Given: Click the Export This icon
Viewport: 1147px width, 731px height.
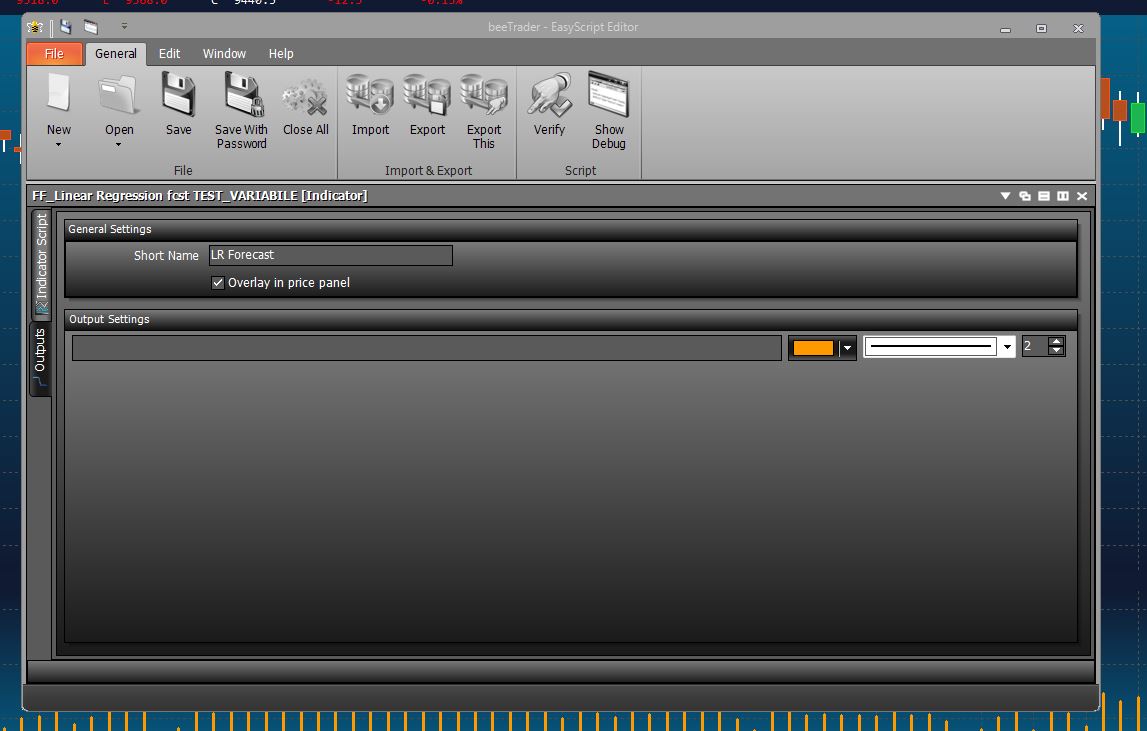Looking at the screenshot, I should [484, 95].
